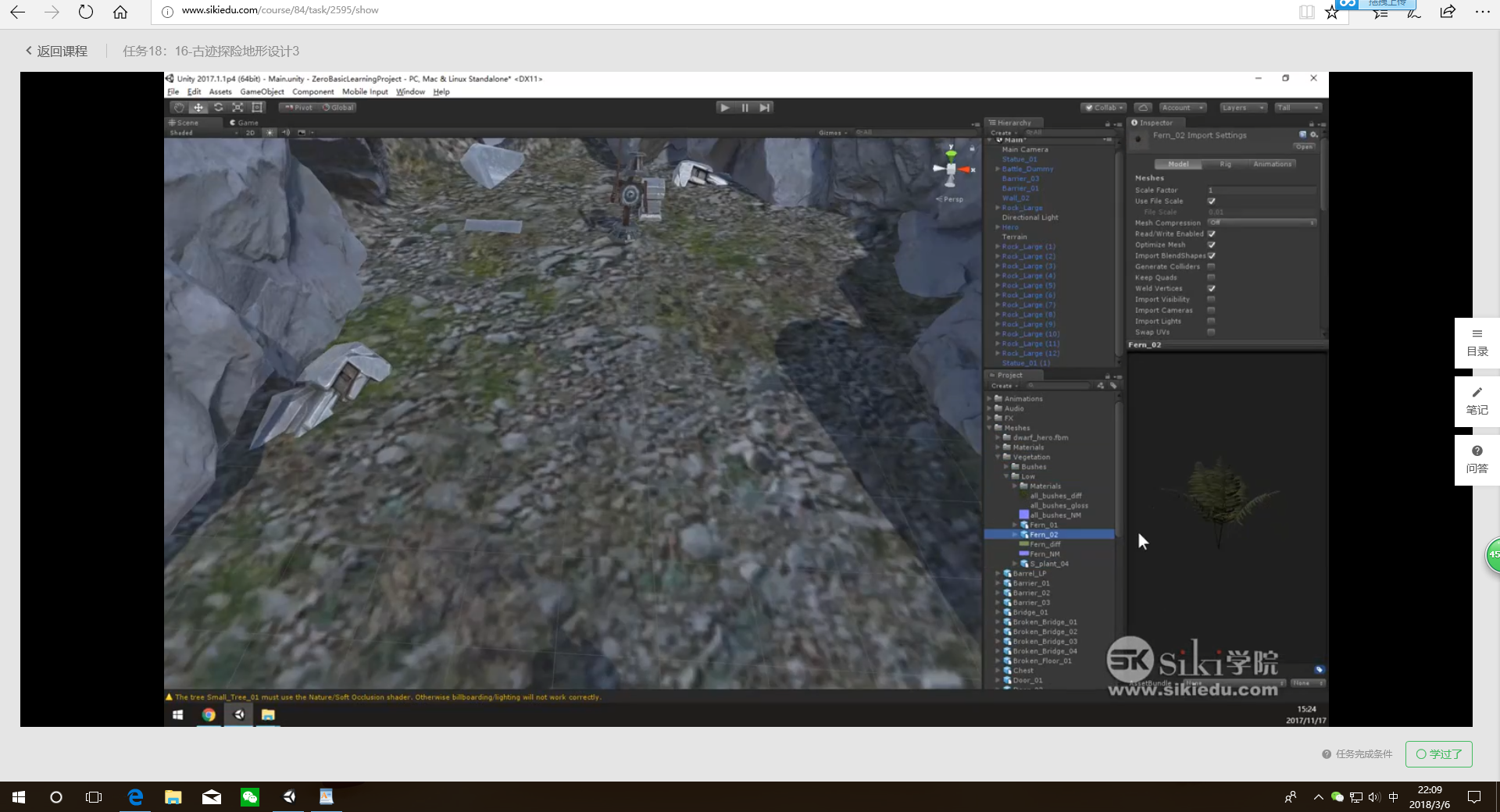Click the Unity Play button

tap(725, 108)
